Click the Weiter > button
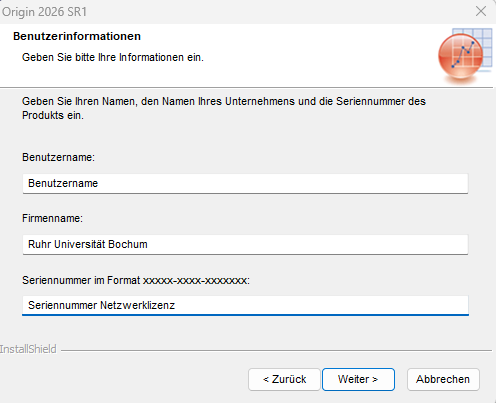This screenshot has height=403, width=496. click(x=358, y=379)
